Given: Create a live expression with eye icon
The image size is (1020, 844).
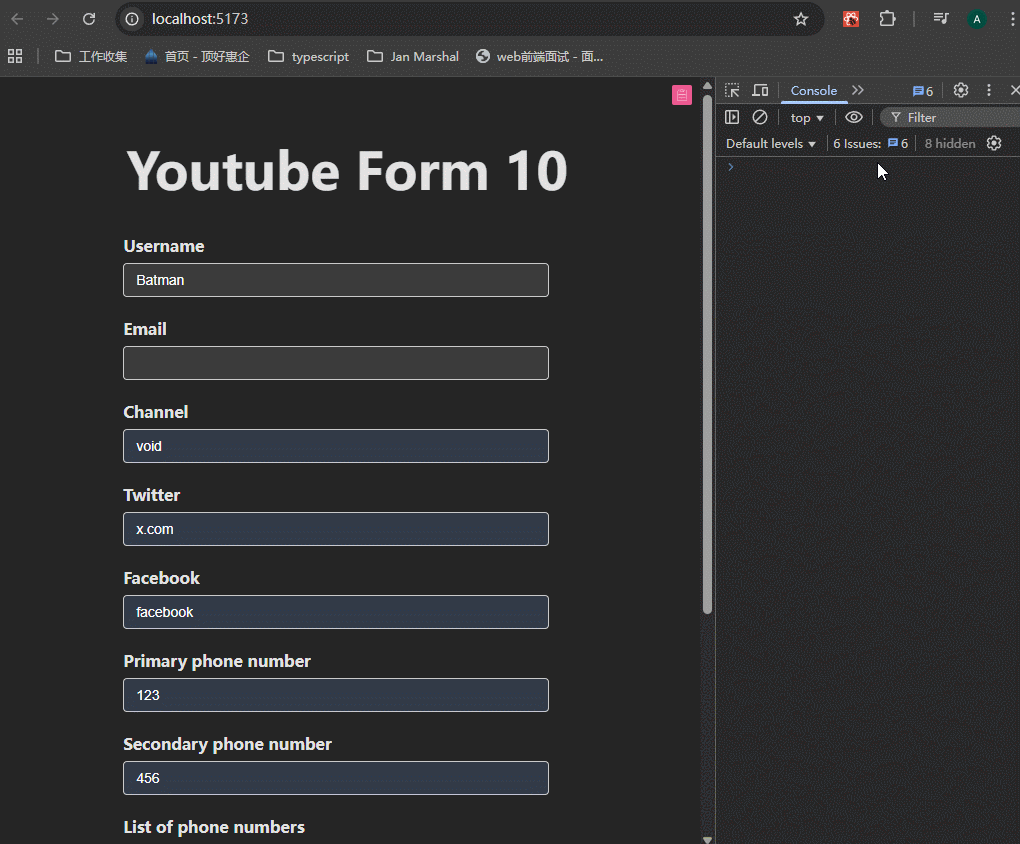Looking at the screenshot, I should pyautogui.click(x=853, y=118).
